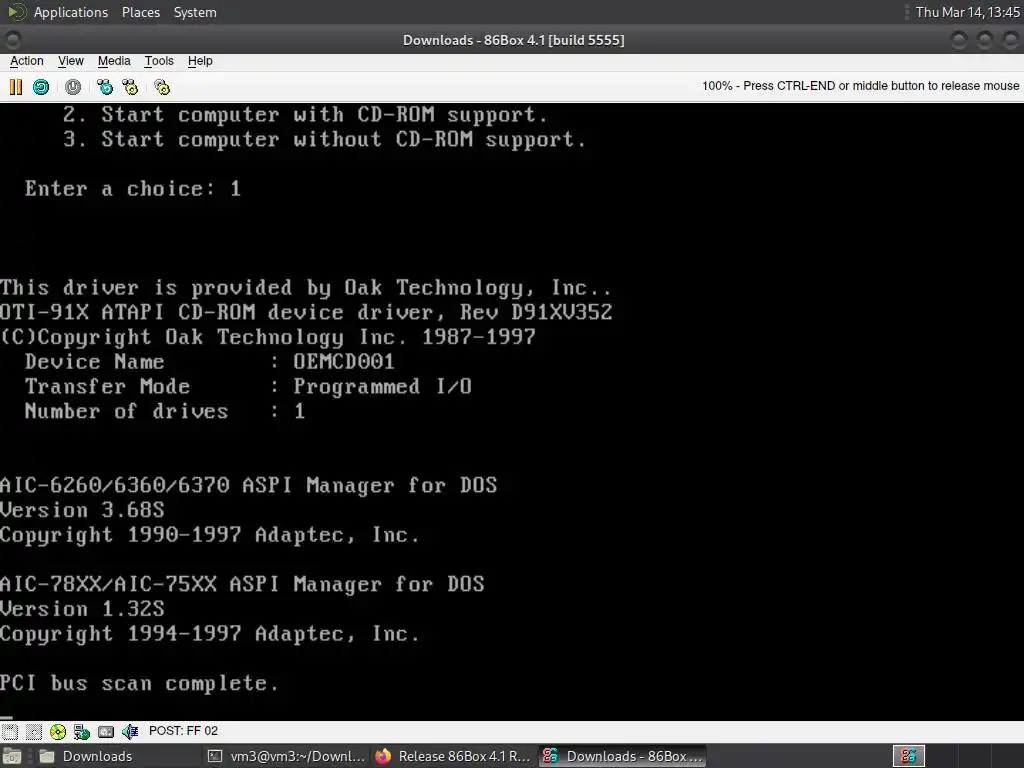
Task: Click the 'Version 1.32S' line
Action: click(82, 609)
